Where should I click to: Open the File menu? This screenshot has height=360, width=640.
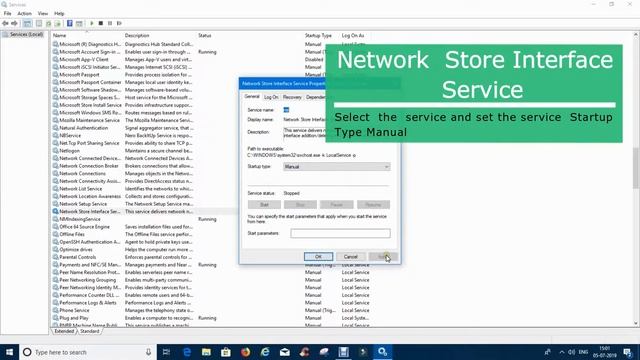7,13
